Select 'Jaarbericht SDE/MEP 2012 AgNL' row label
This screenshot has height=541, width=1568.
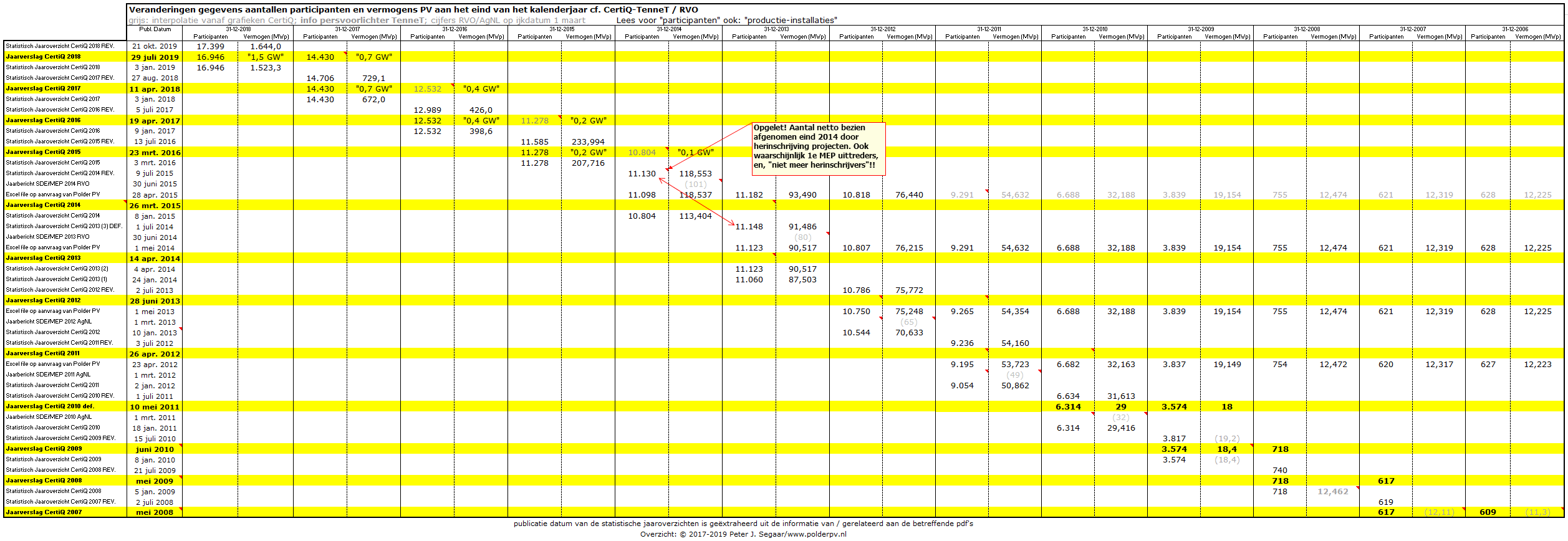tap(49, 322)
